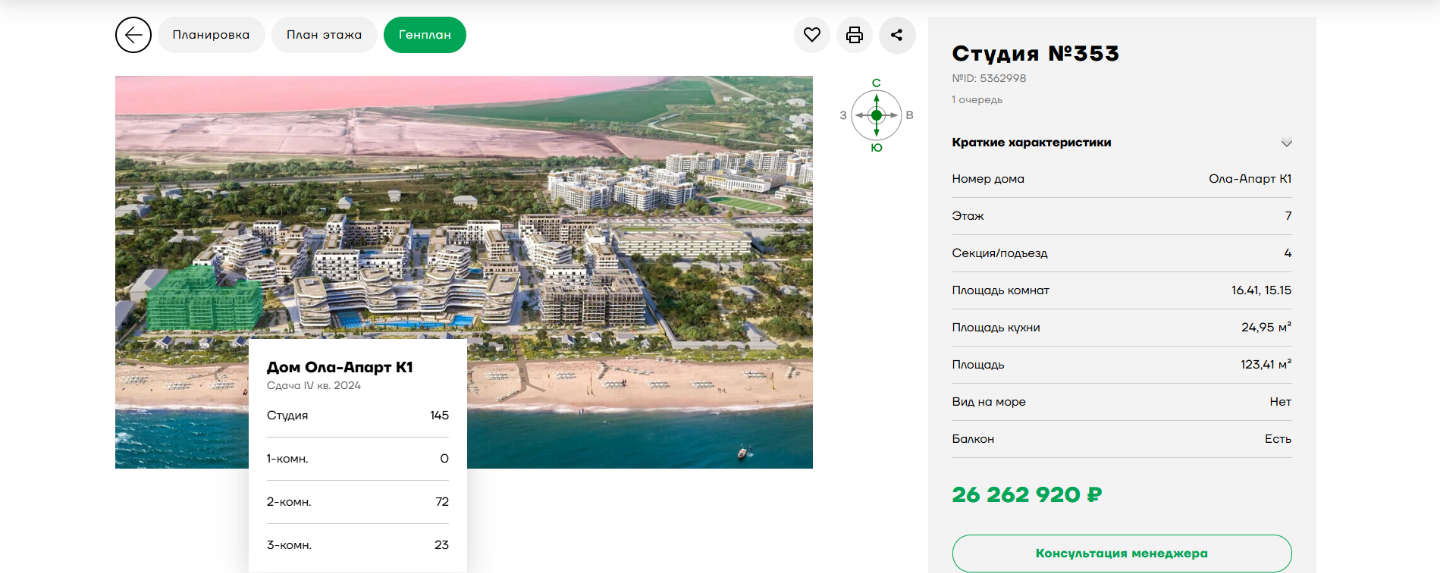Click the 3-room count 23

(x=442, y=545)
